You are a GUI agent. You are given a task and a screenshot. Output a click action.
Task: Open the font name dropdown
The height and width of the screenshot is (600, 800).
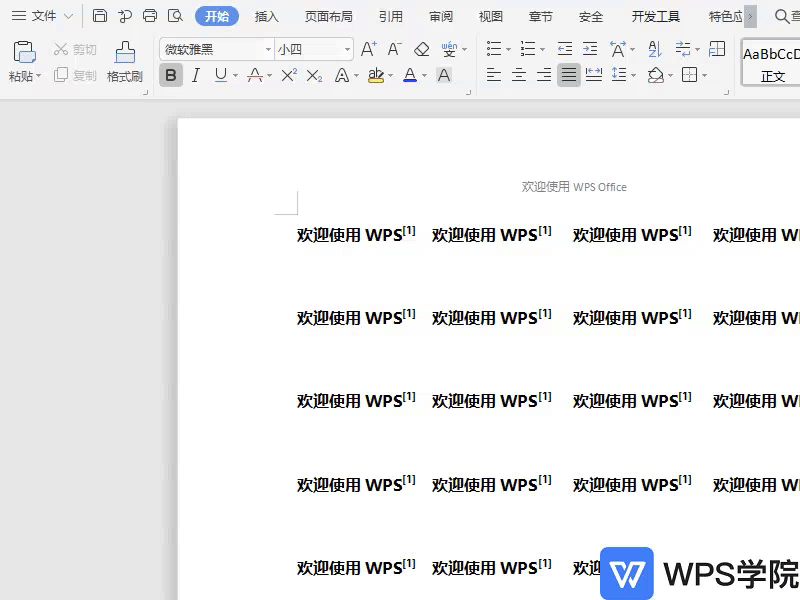click(268, 48)
